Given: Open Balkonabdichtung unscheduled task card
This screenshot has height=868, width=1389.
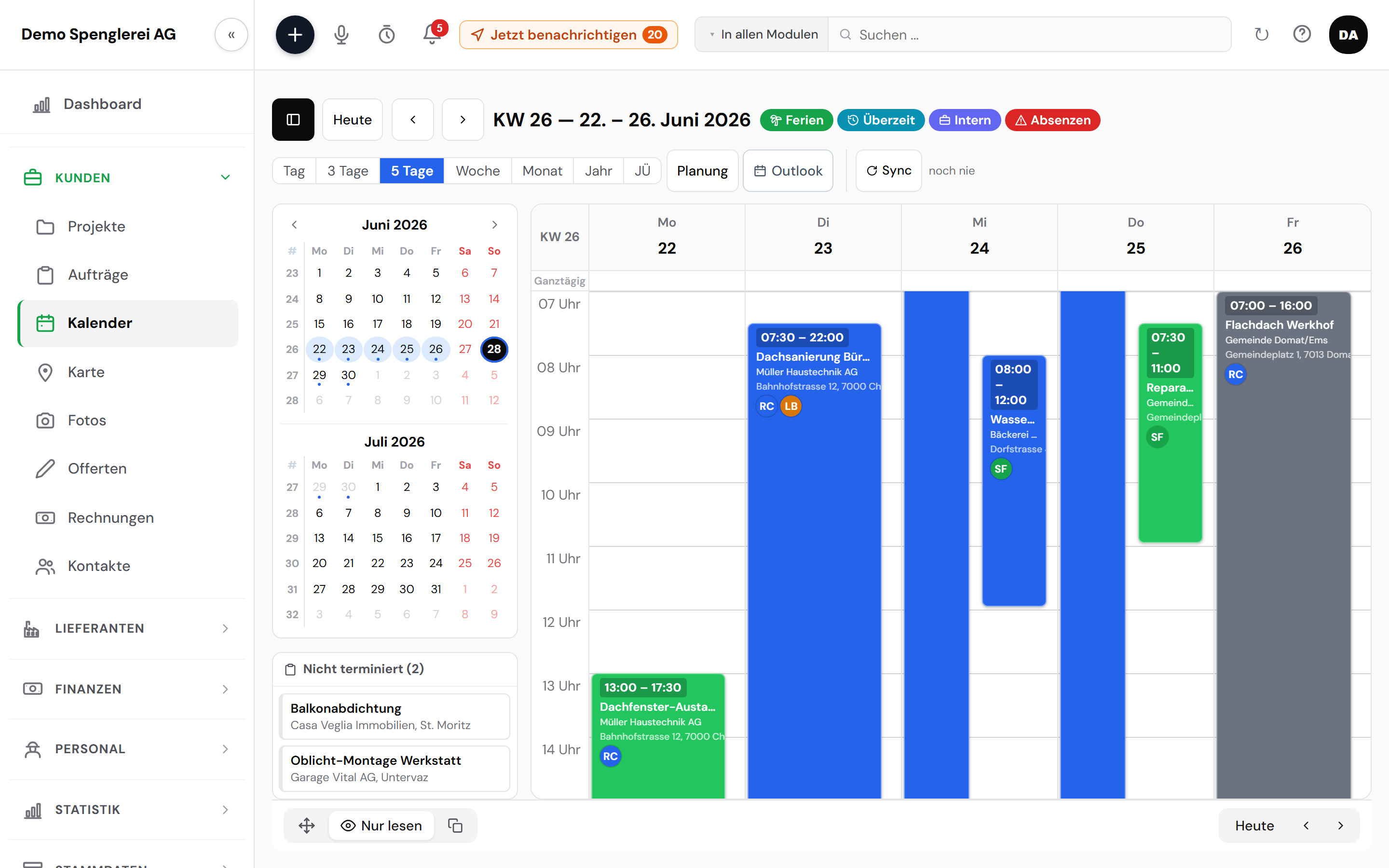Looking at the screenshot, I should click(x=395, y=717).
